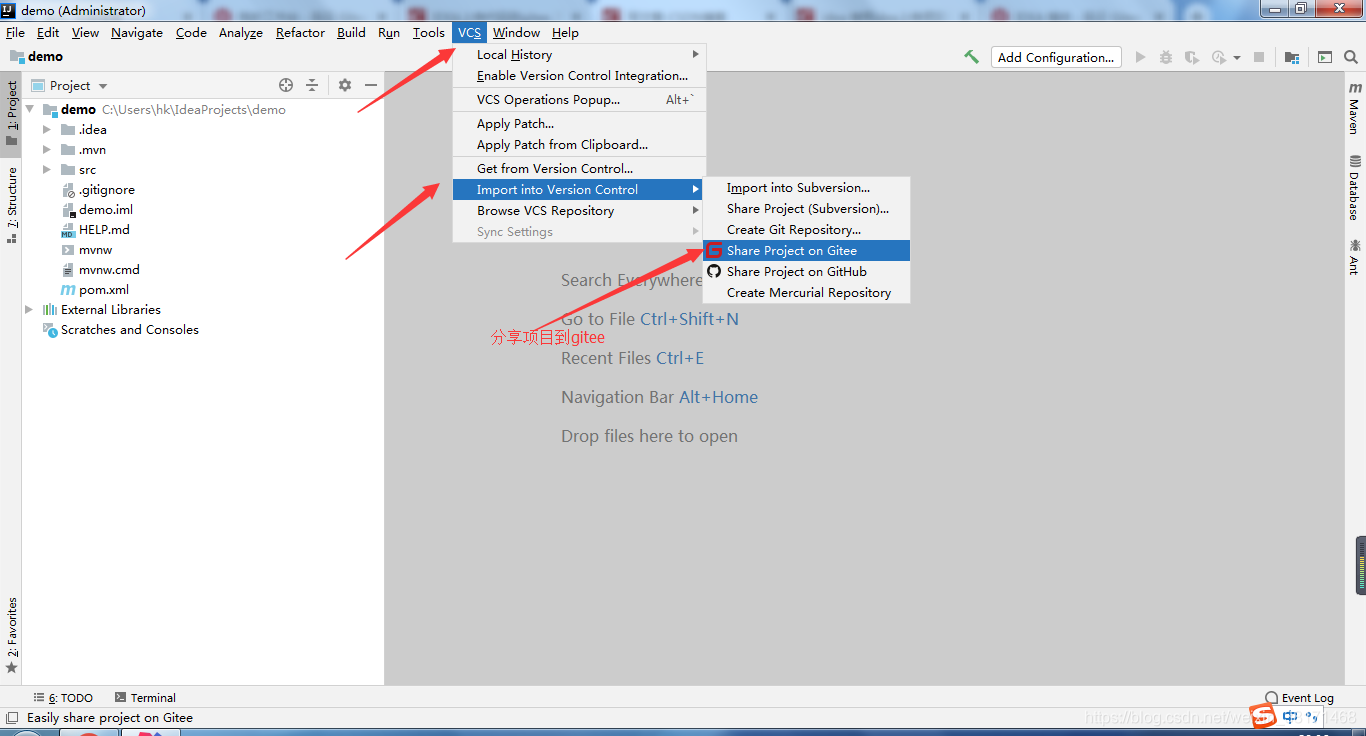Image resolution: width=1366 pixels, height=736 pixels.
Task: Select mvnw.cmd in project tree
Action: (109, 269)
